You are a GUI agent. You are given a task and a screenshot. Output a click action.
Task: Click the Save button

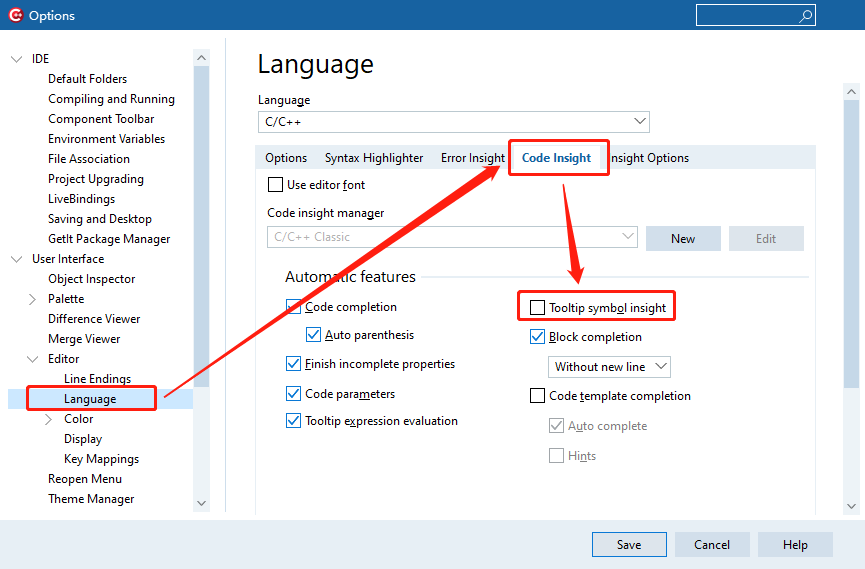(x=629, y=545)
